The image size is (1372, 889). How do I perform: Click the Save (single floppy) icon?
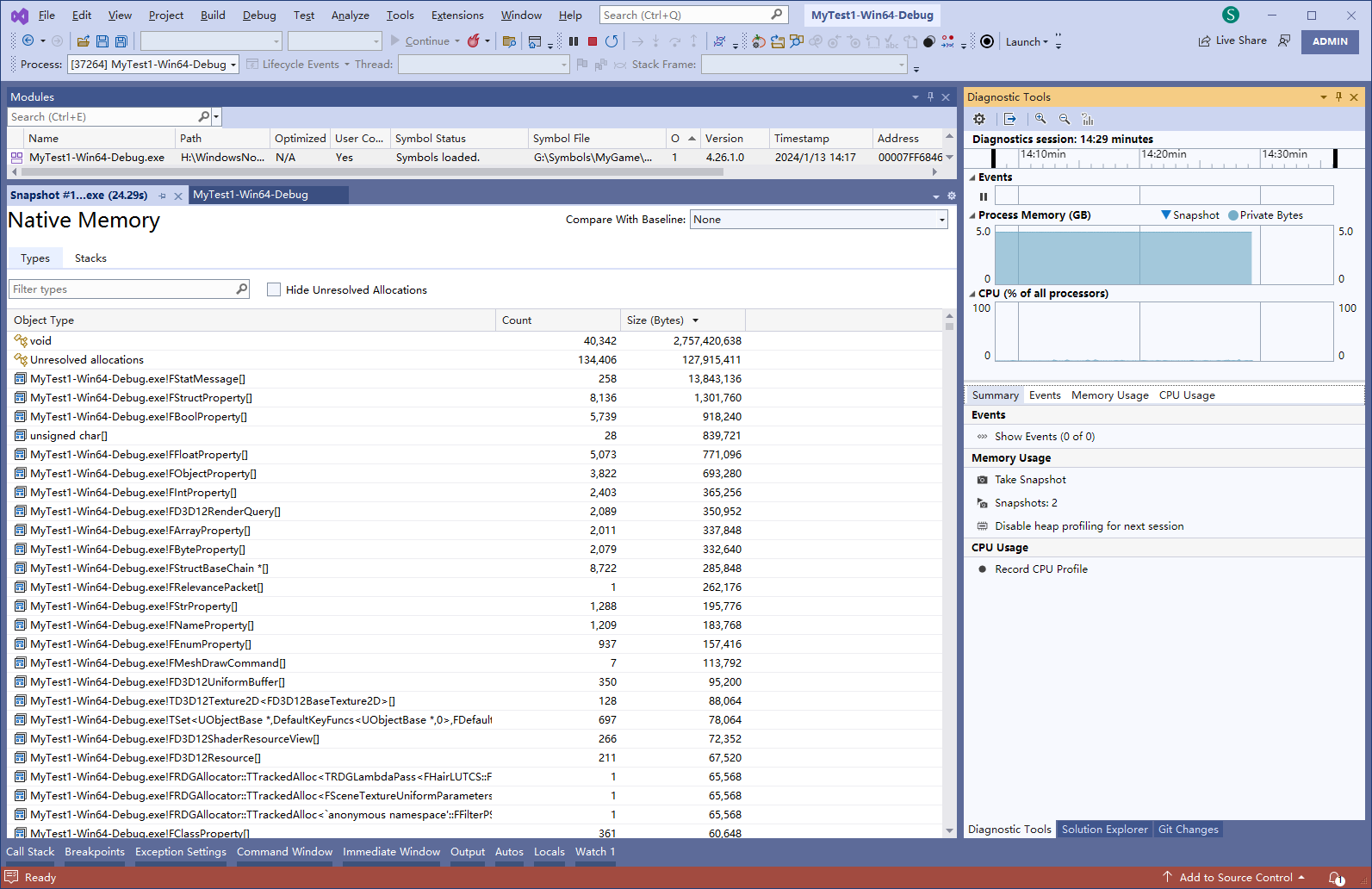(x=102, y=41)
